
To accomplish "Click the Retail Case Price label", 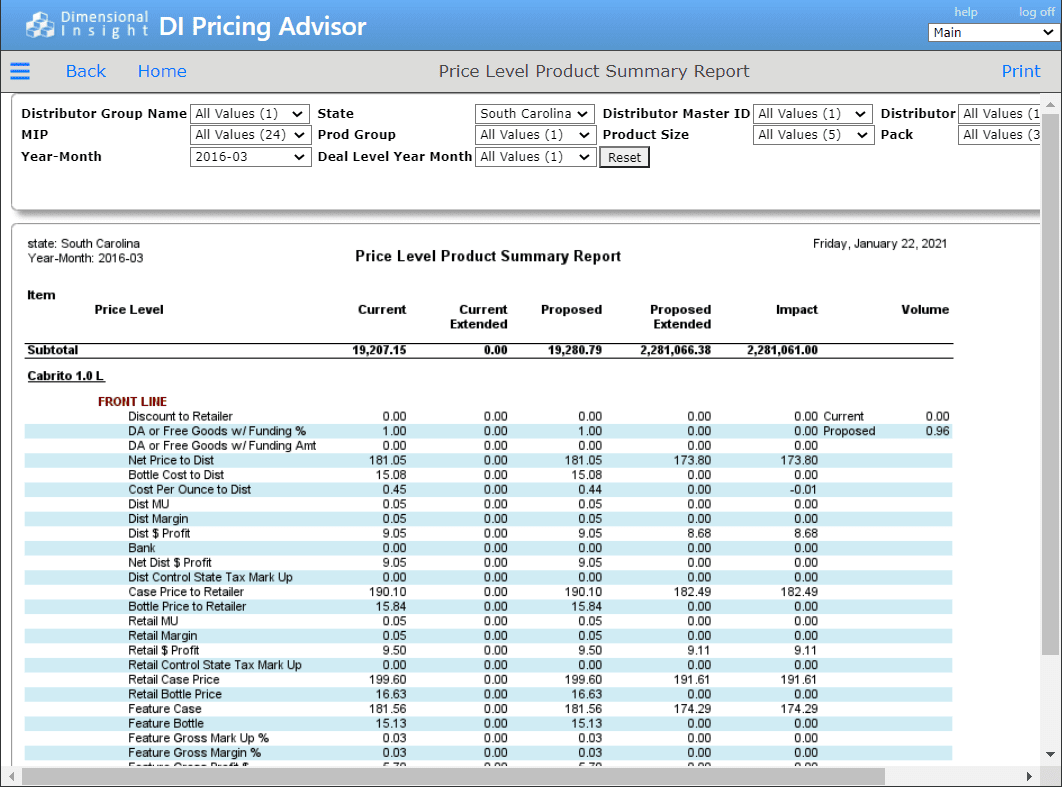I will click(x=174, y=680).
